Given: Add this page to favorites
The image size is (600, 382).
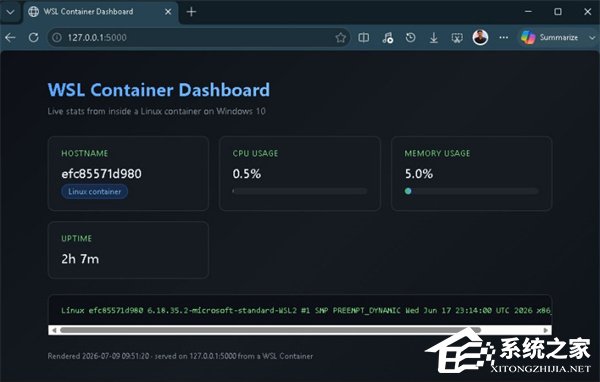Looking at the screenshot, I should [341, 38].
